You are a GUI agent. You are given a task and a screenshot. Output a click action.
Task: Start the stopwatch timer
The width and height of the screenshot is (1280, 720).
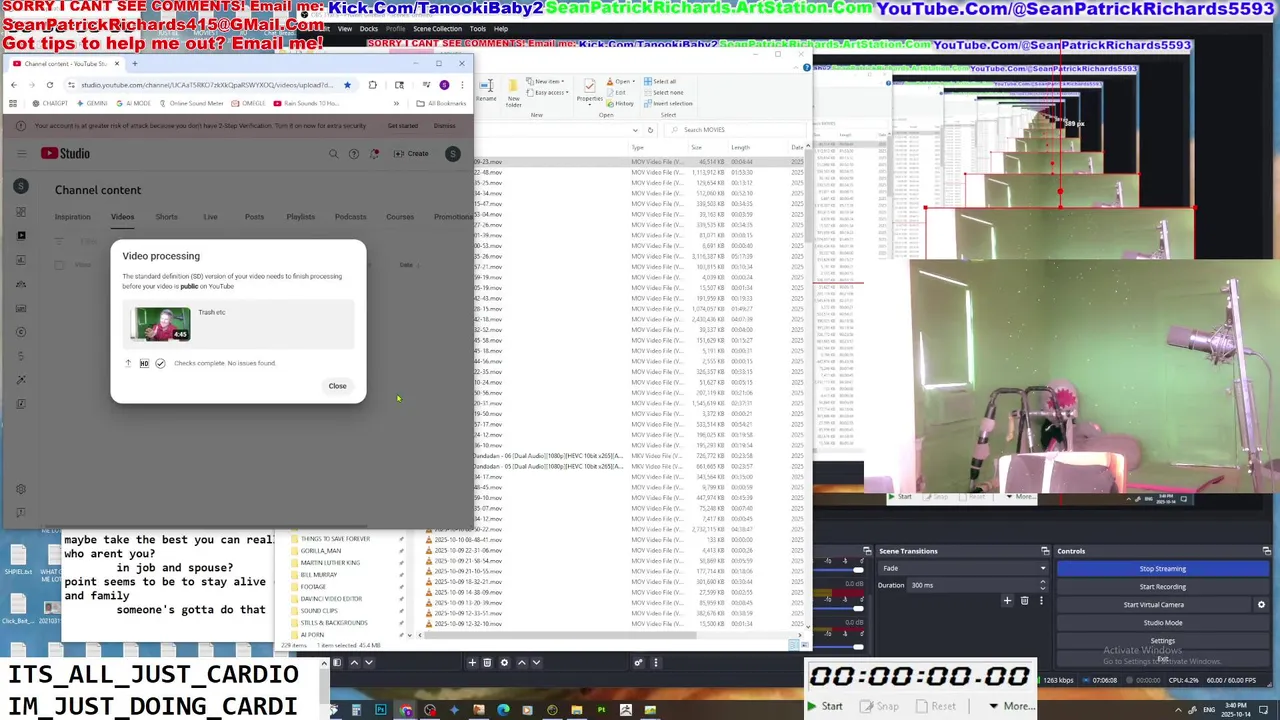826,706
